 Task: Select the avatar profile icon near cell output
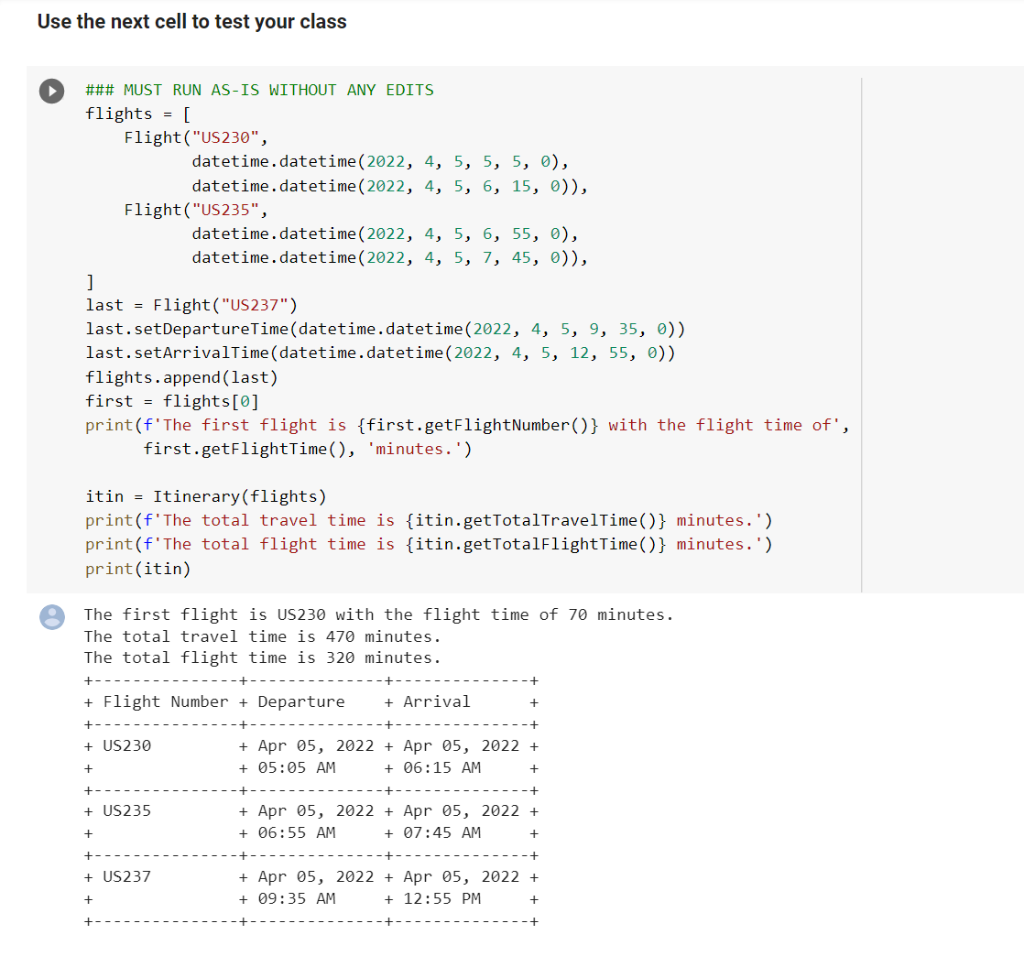[51, 617]
